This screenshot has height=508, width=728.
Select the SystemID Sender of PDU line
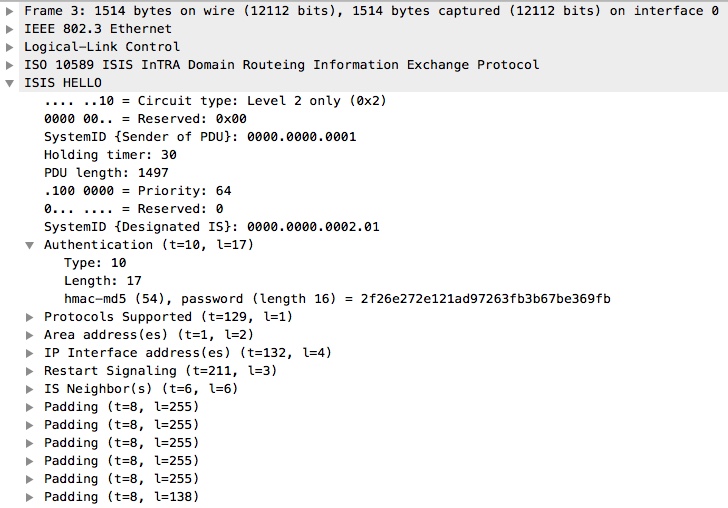coord(200,136)
